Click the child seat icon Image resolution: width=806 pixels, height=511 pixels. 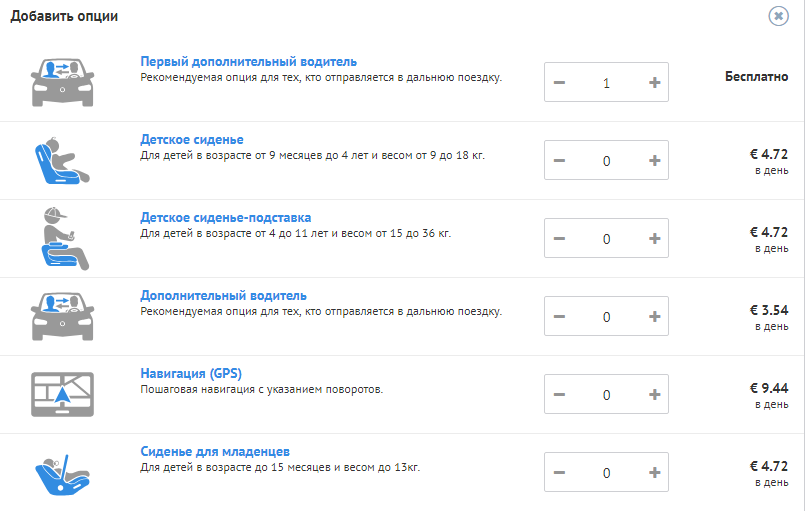(x=62, y=160)
